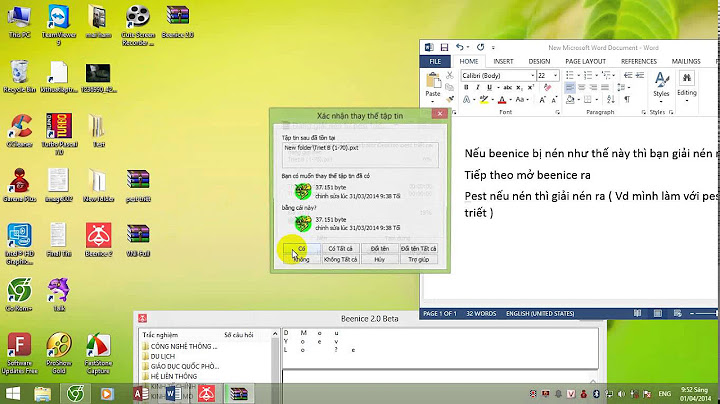
Task: Toggle Subscript formatting in Word
Action: pos(519,87)
